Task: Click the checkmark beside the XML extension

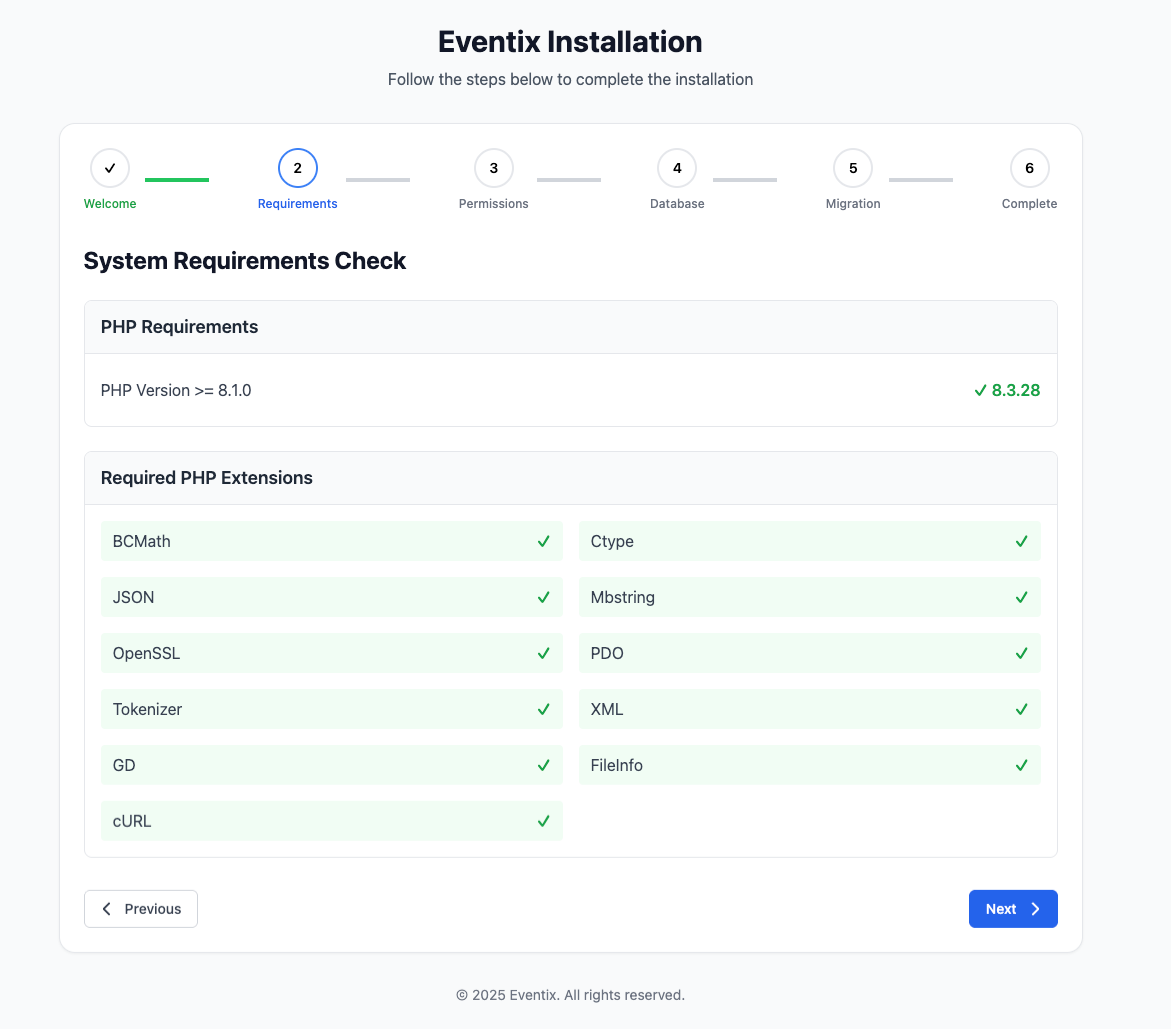Action: point(1021,709)
